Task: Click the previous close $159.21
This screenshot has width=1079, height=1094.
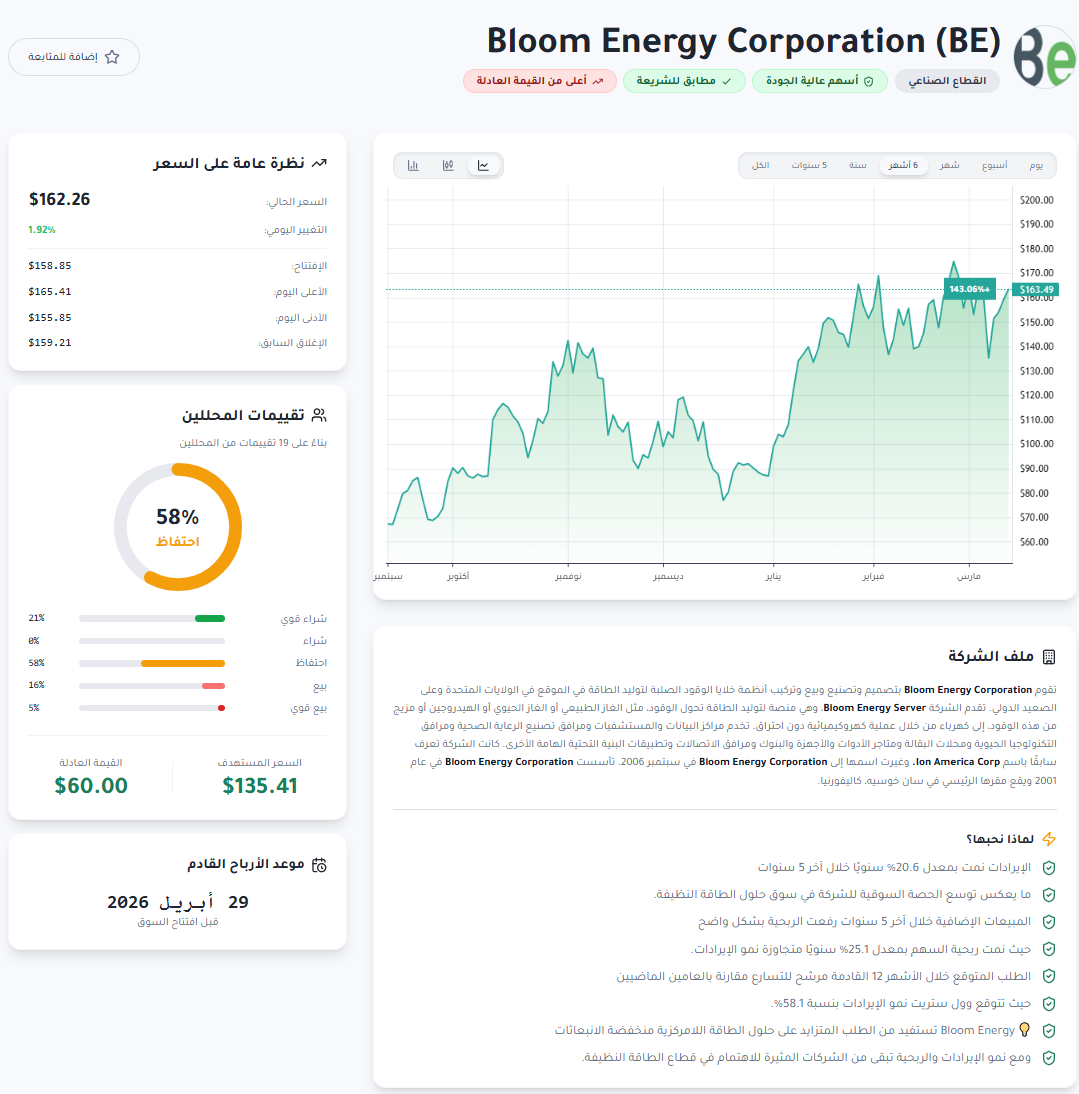Action: pyautogui.click(x=50, y=343)
